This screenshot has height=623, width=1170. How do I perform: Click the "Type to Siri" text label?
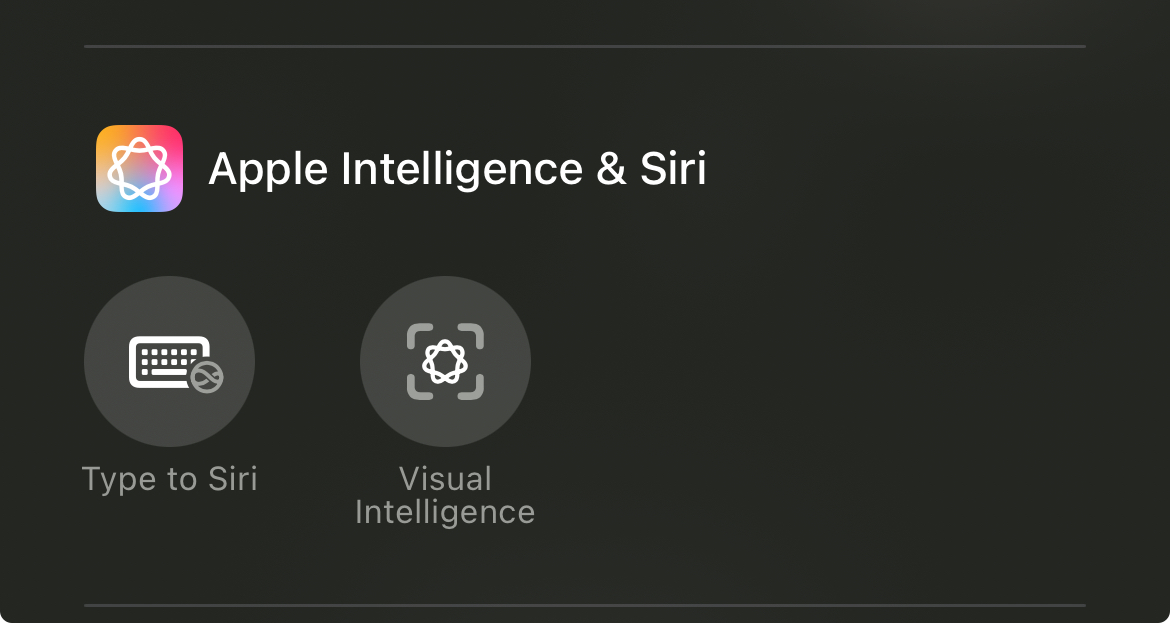169,479
